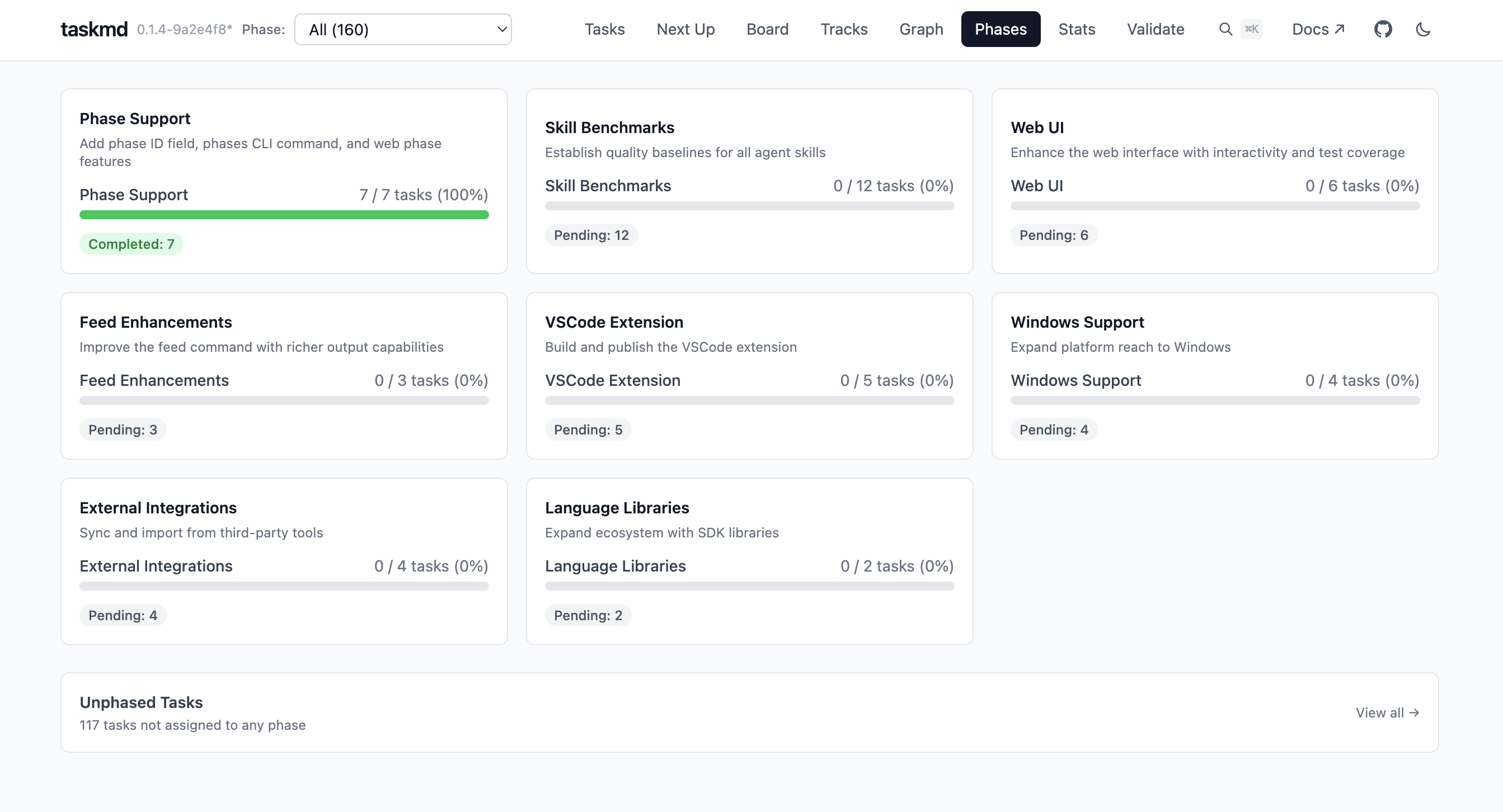
Task: Toggle dark mode moon icon
Action: coord(1422,29)
